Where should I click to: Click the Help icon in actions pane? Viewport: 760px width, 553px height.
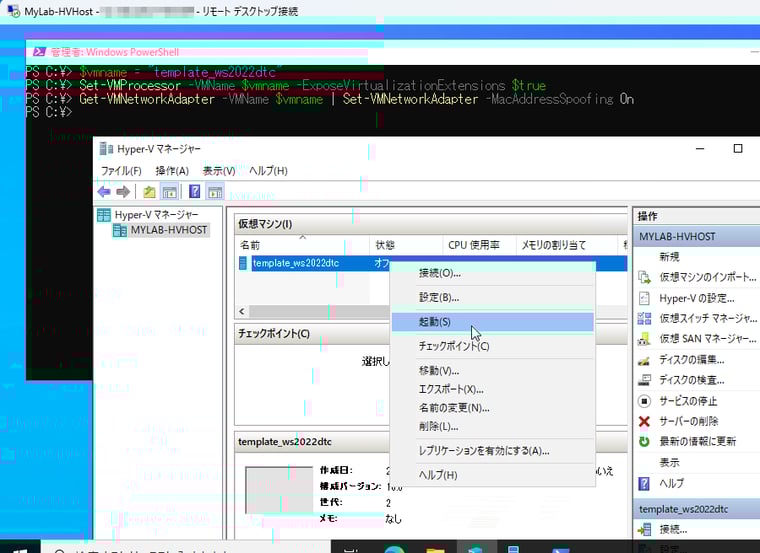point(644,483)
